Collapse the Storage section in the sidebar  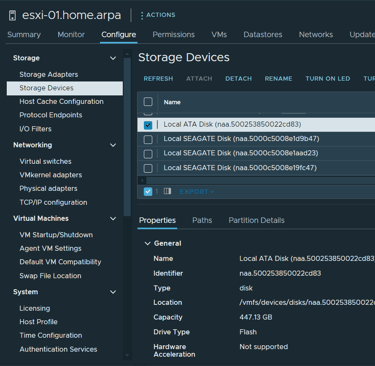tap(113, 58)
